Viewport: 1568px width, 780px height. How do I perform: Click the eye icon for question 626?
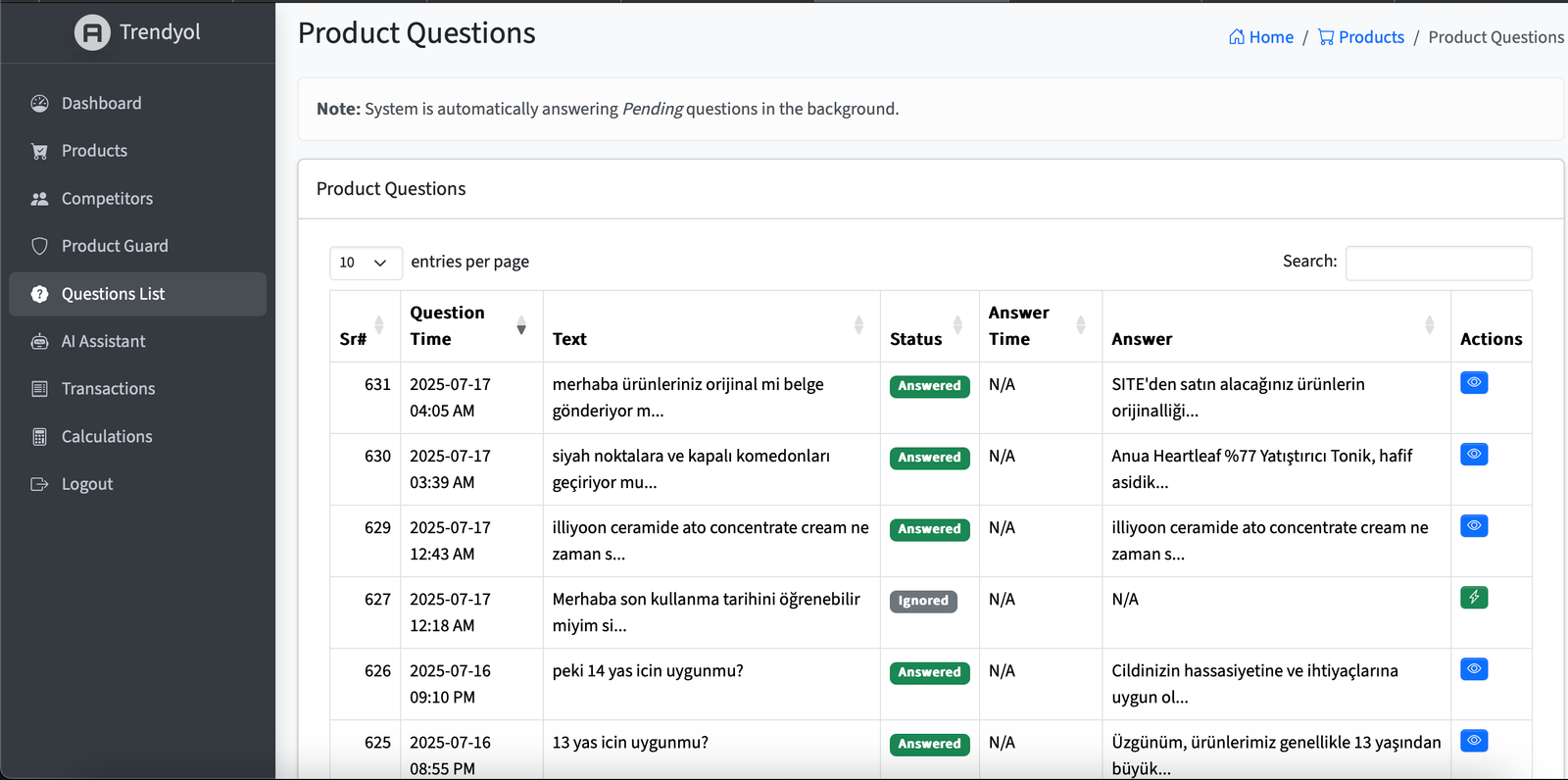click(x=1473, y=669)
